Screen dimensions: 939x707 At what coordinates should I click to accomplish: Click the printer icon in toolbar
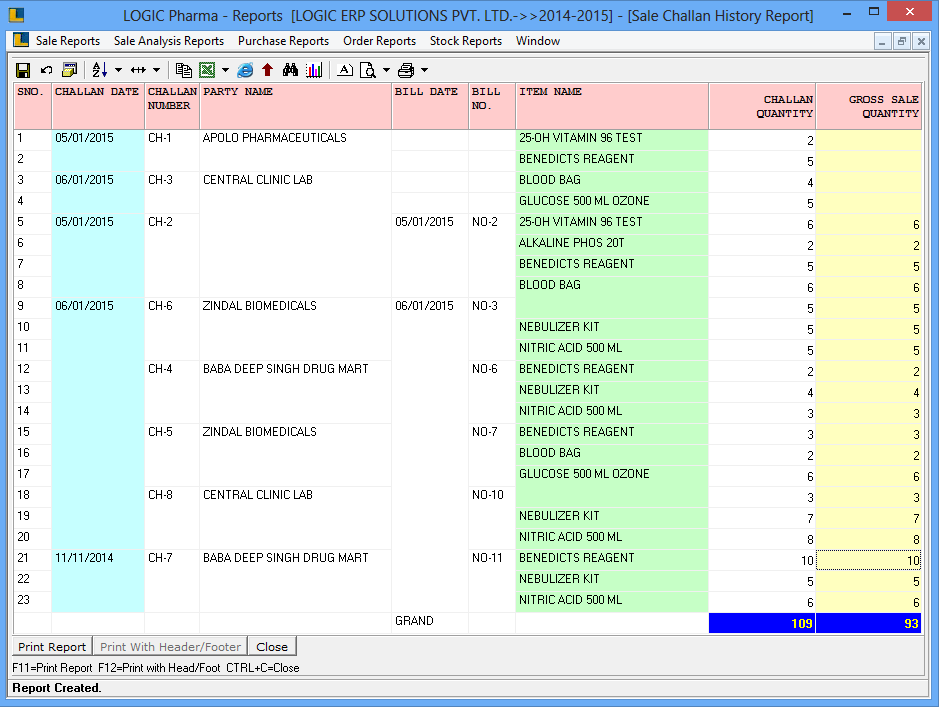[x=406, y=70]
